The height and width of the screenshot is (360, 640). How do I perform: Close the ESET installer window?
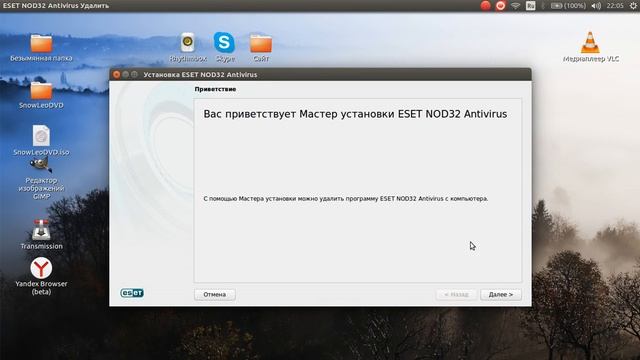click(x=117, y=74)
